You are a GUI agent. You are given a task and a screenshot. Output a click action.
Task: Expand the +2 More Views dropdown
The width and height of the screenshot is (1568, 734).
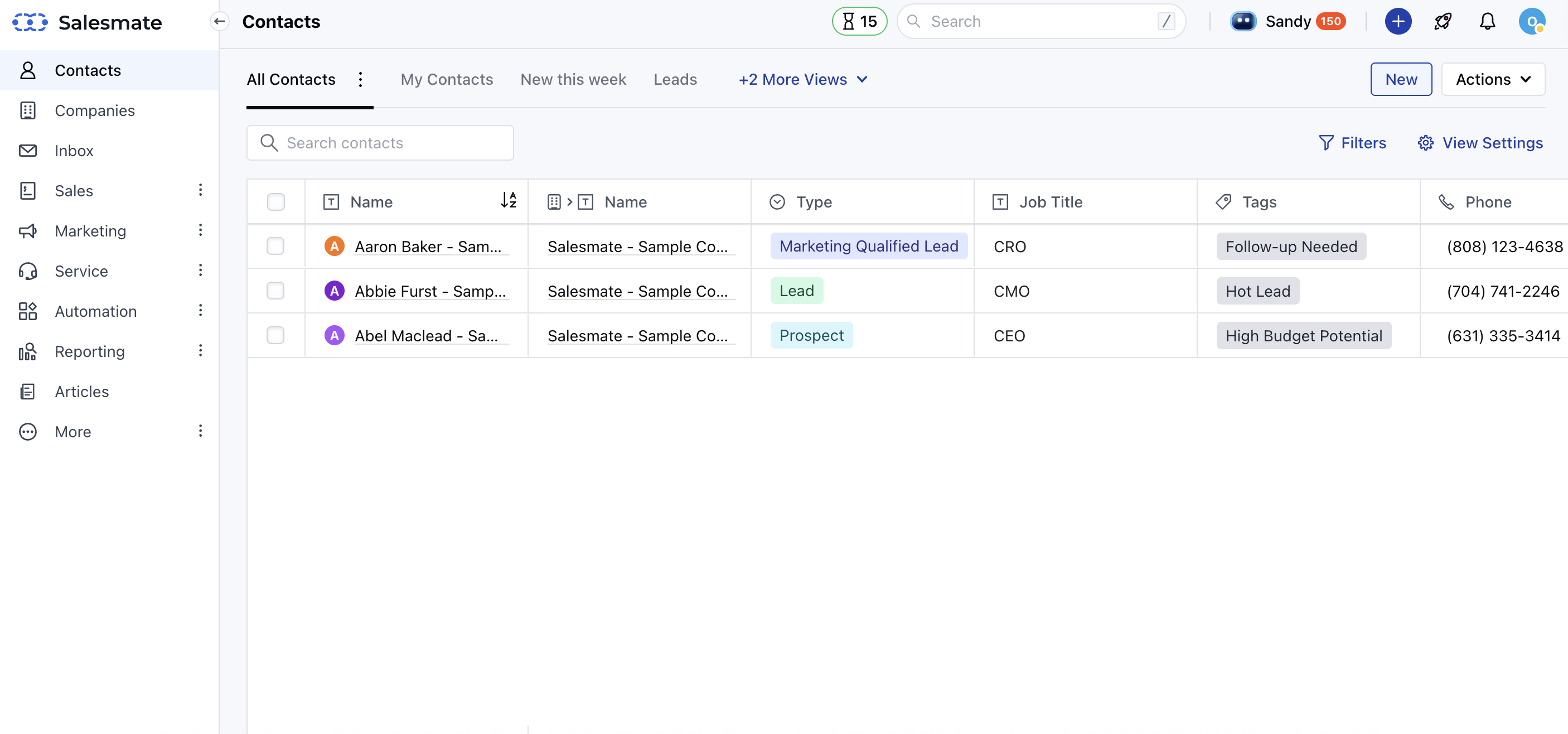pos(802,79)
